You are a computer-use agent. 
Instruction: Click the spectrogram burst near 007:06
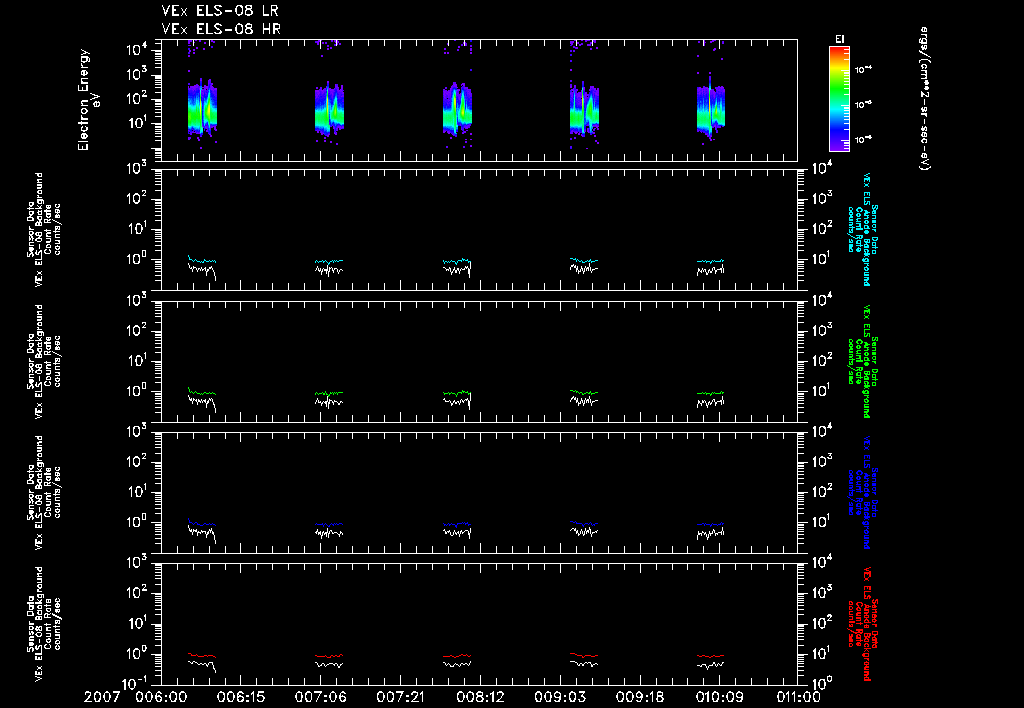329,108
